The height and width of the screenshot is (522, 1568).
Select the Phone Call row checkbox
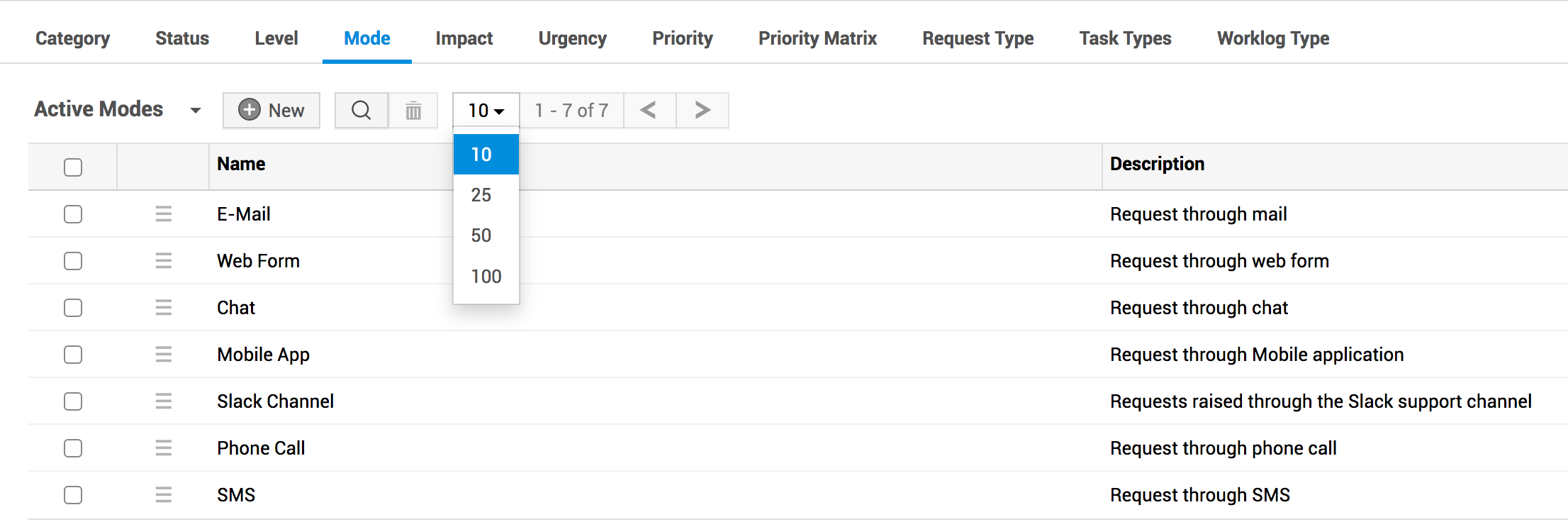click(73, 448)
